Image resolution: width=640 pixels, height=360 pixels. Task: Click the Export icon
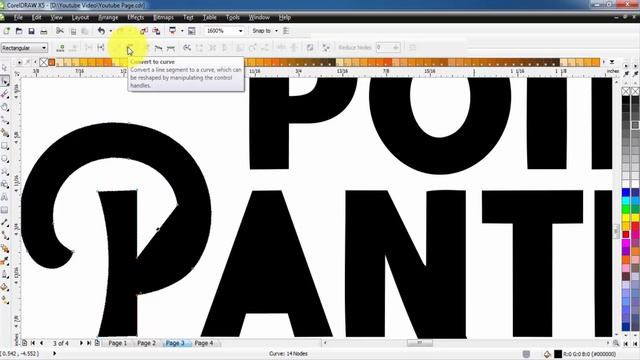[156, 31]
